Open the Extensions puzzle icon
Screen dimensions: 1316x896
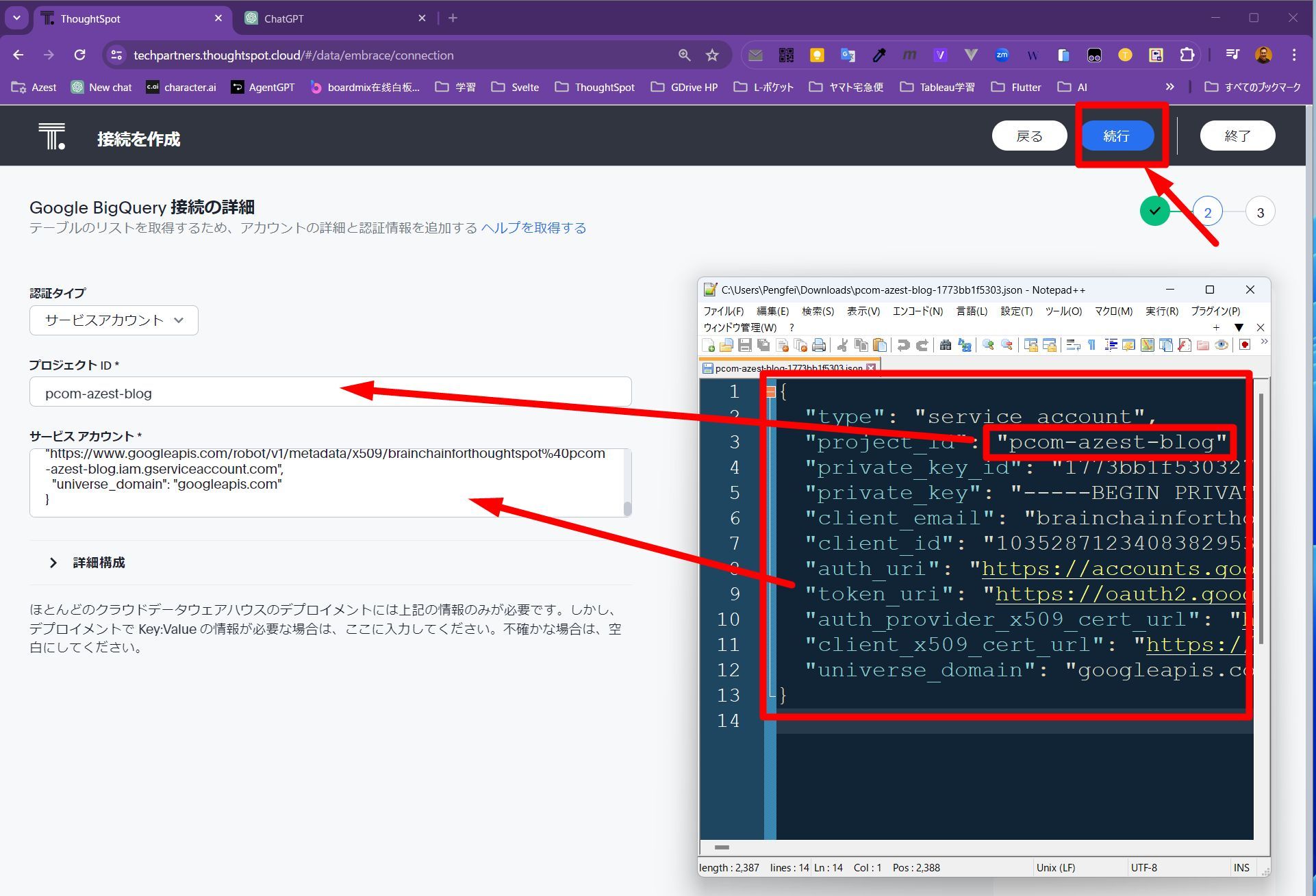[1187, 55]
